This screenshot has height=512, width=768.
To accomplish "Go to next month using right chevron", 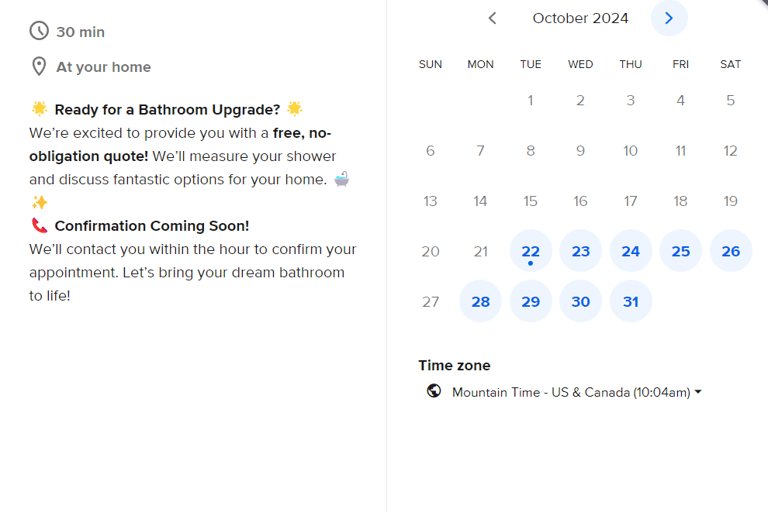I will coord(669,18).
